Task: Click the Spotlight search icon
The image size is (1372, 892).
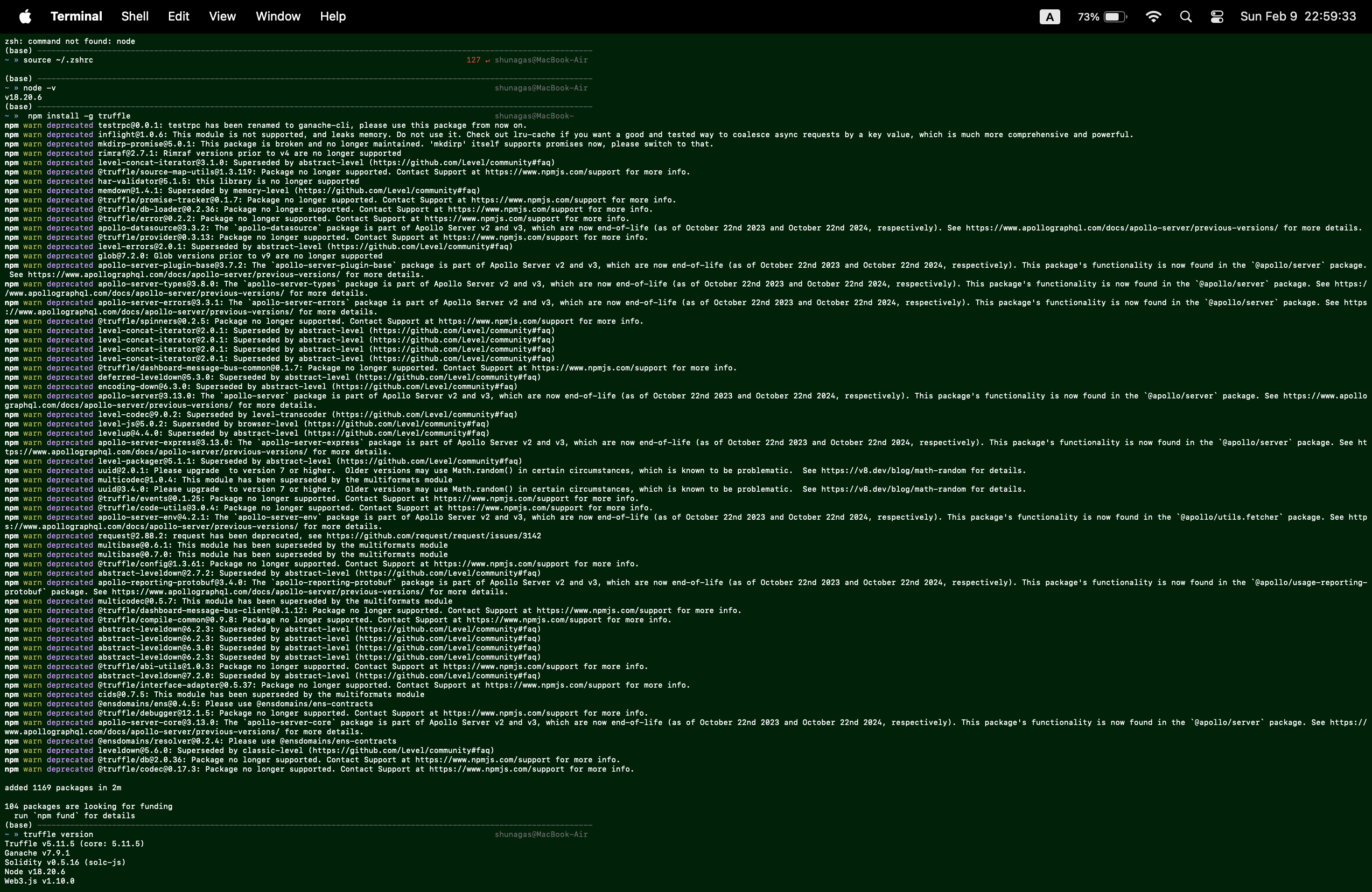Action: click(1185, 16)
